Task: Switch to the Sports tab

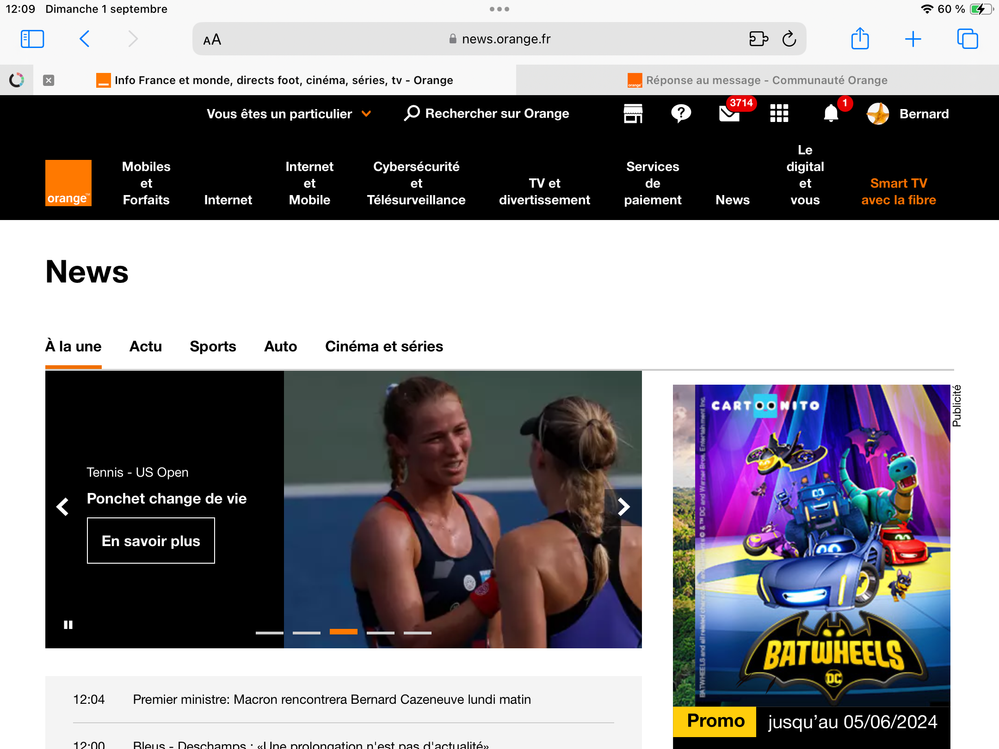Action: click(213, 346)
